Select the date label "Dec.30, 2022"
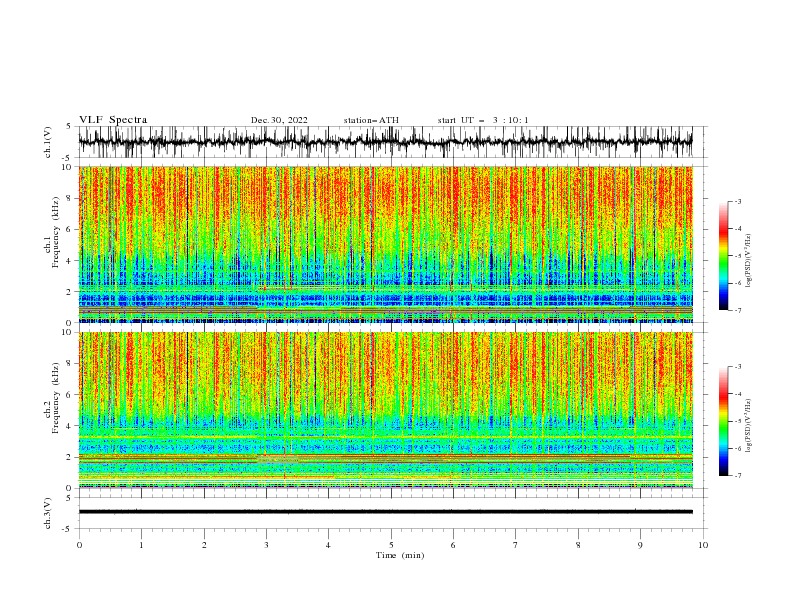 [279, 120]
